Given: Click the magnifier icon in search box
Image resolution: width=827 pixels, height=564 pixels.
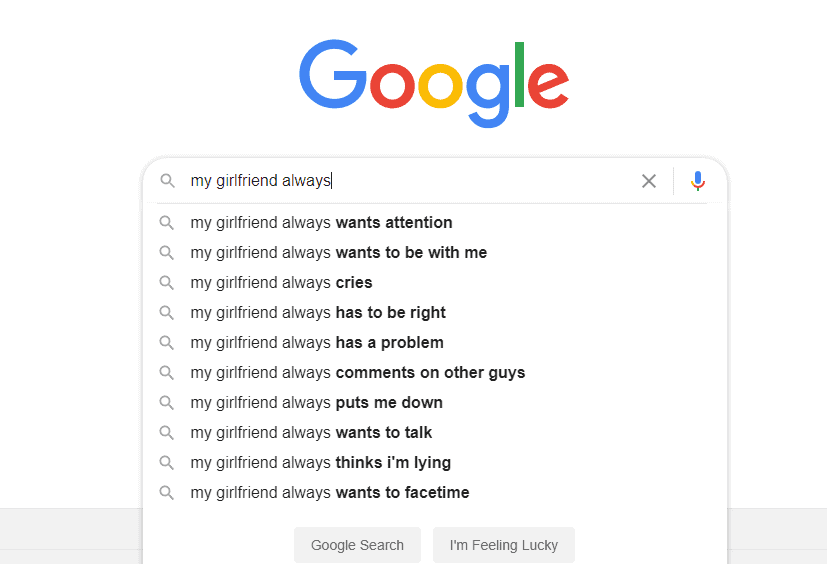Looking at the screenshot, I should coord(167,181).
